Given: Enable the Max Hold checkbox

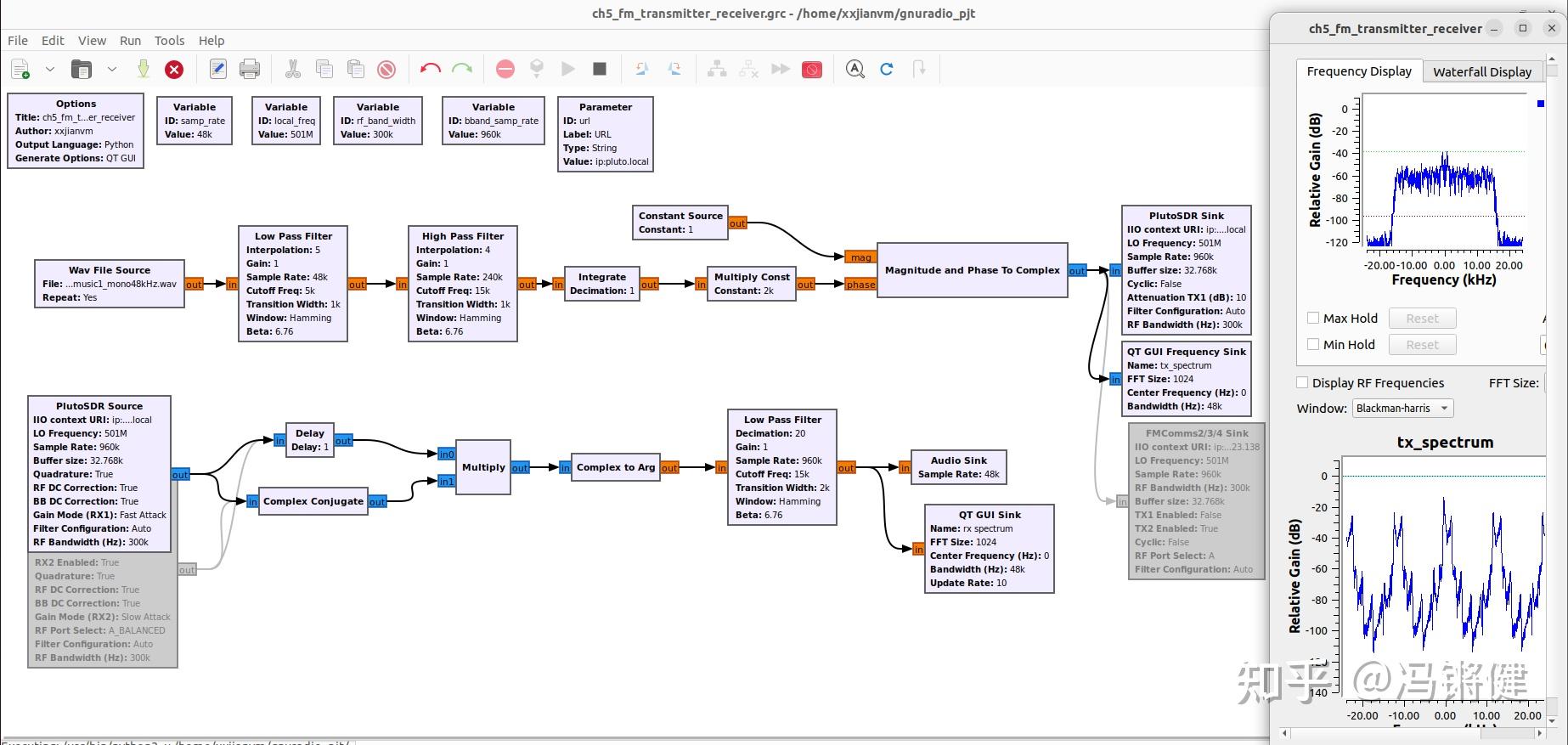Looking at the screenshot, I should (x=1313, y=318).
